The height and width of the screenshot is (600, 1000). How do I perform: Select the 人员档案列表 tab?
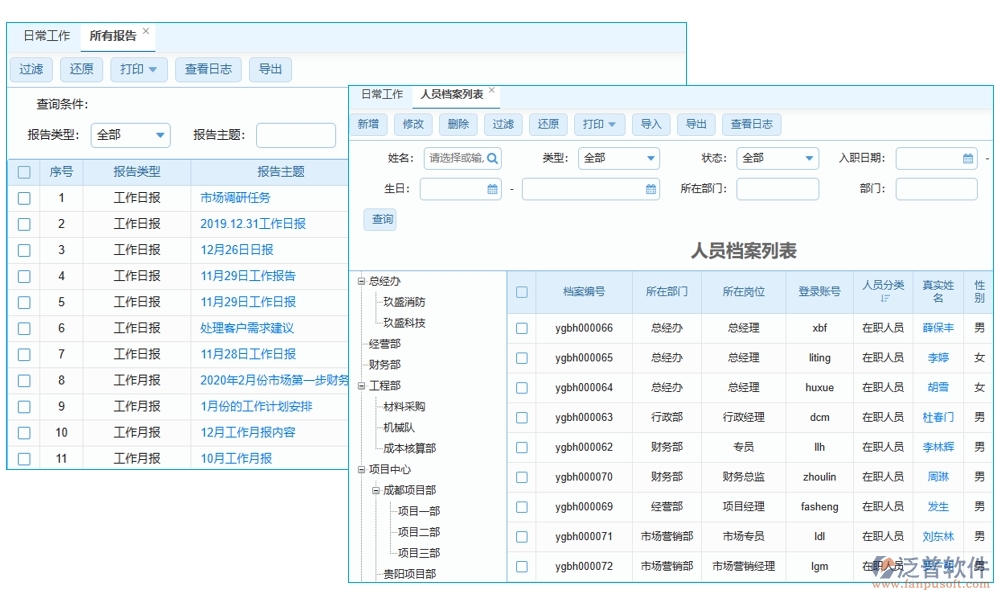pos(452,94)
